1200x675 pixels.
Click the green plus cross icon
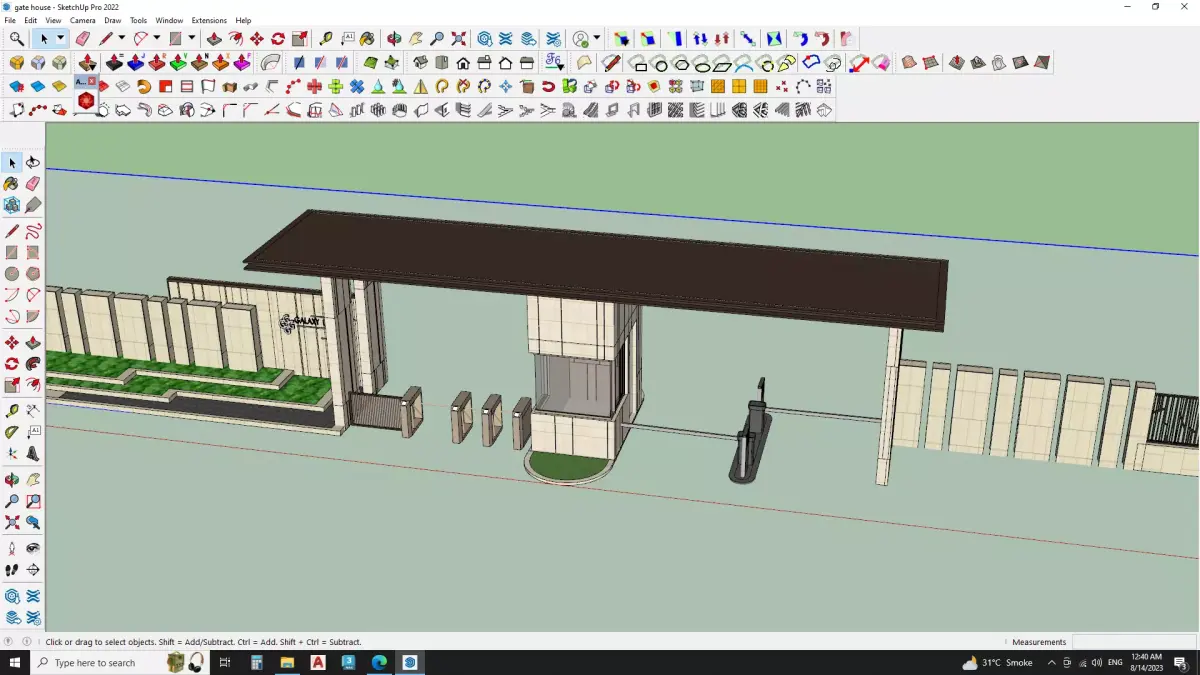point(335,87)
